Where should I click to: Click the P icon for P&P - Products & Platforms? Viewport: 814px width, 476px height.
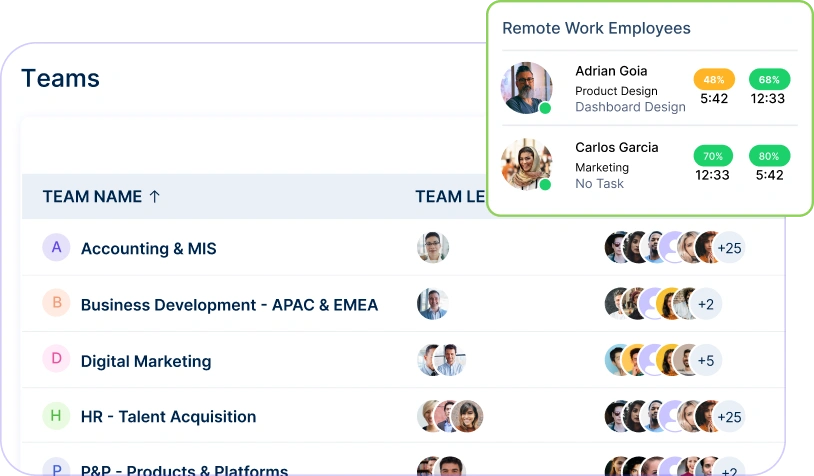click(56, 469)
